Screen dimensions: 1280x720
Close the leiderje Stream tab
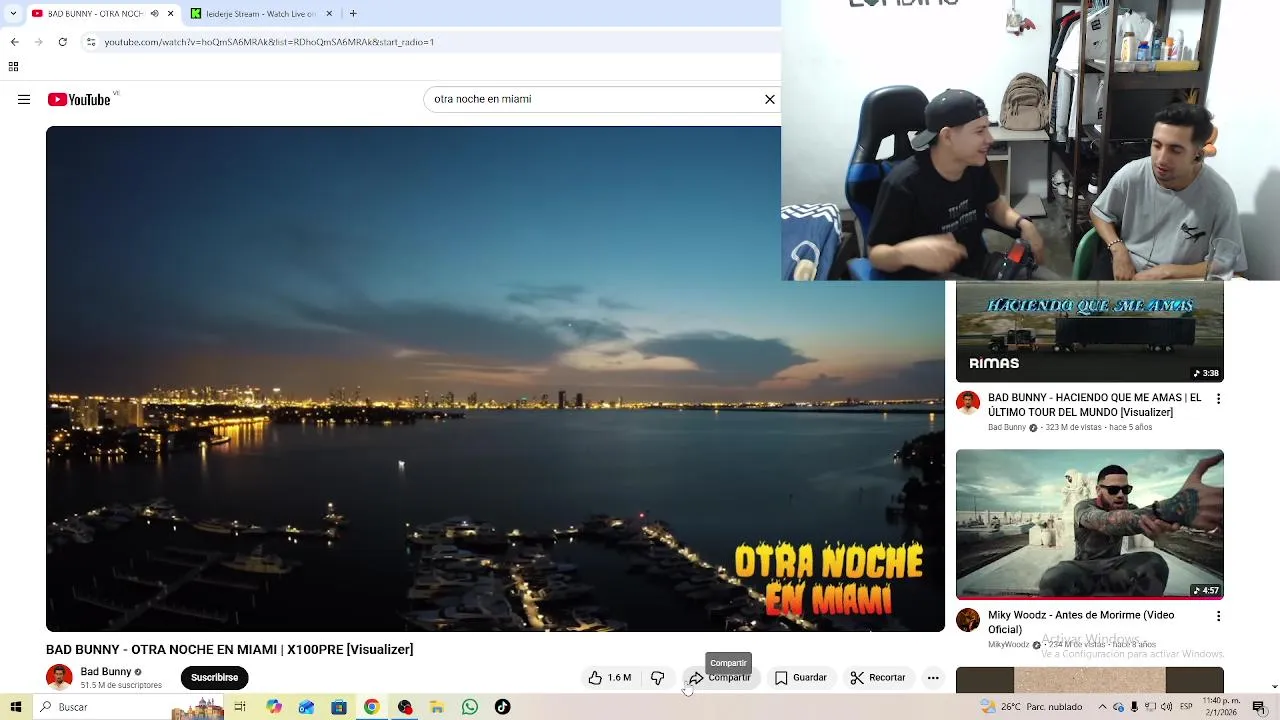[x=329, y=14]
